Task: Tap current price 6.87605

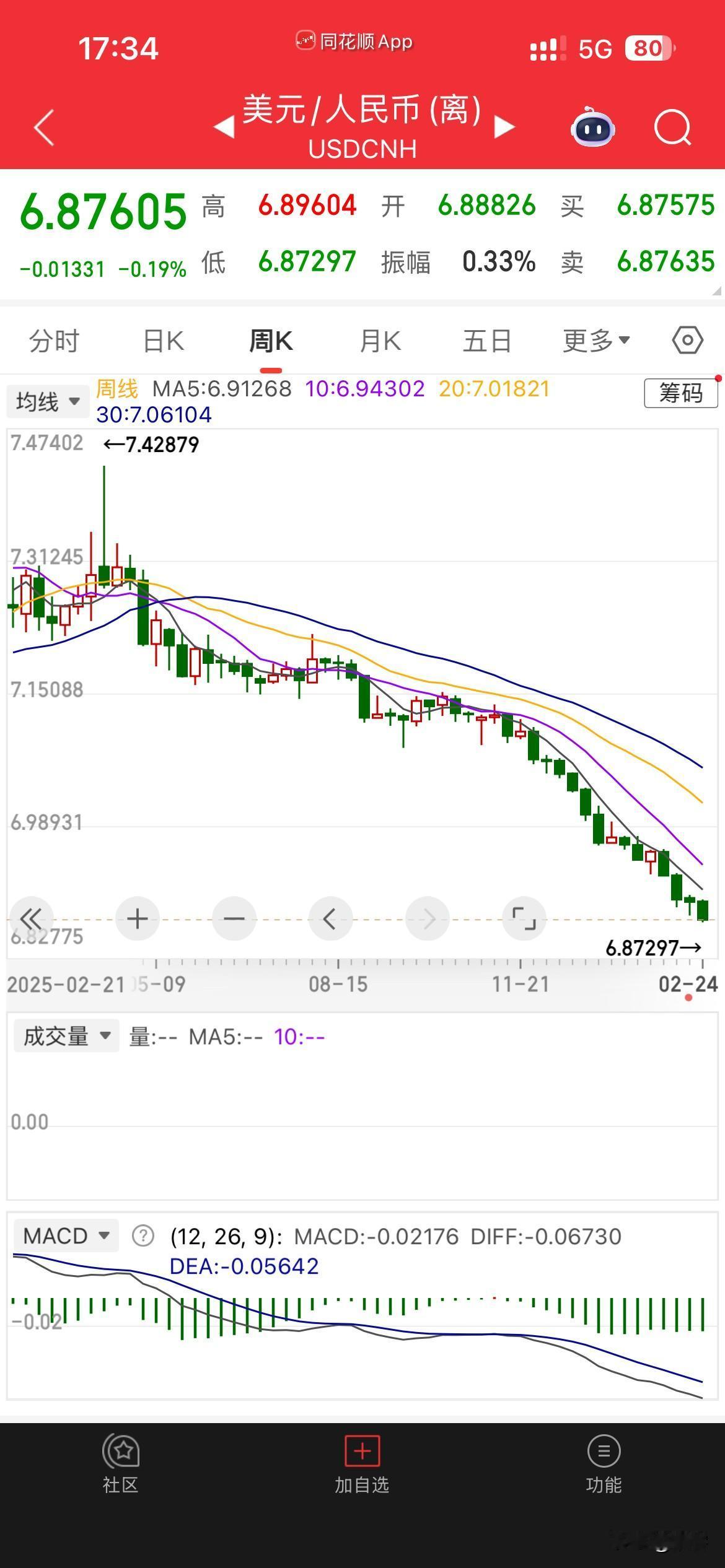Action: tap(103, 212)
